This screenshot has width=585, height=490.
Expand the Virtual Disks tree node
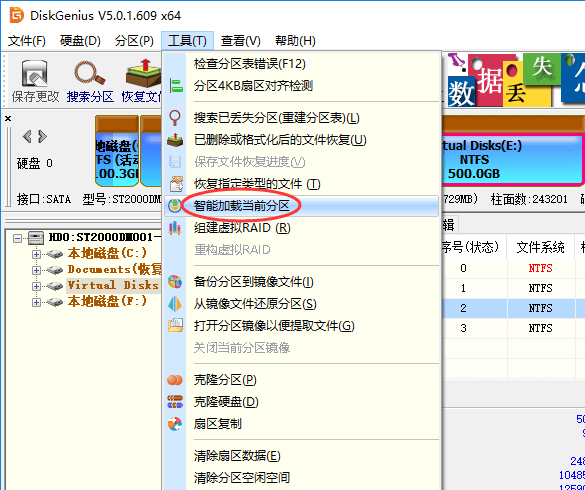(36, 286)
